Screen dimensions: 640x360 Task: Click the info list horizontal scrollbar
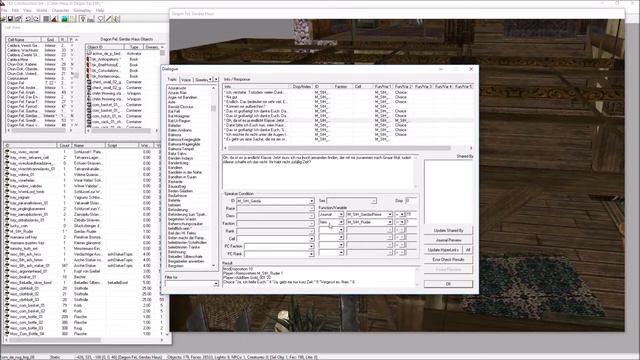coord(348,148)
